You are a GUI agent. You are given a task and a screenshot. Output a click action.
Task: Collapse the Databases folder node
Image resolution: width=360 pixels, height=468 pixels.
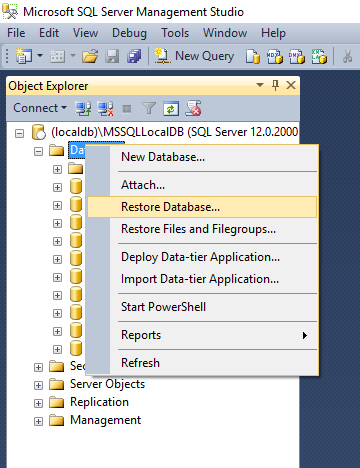coord(39,152)
